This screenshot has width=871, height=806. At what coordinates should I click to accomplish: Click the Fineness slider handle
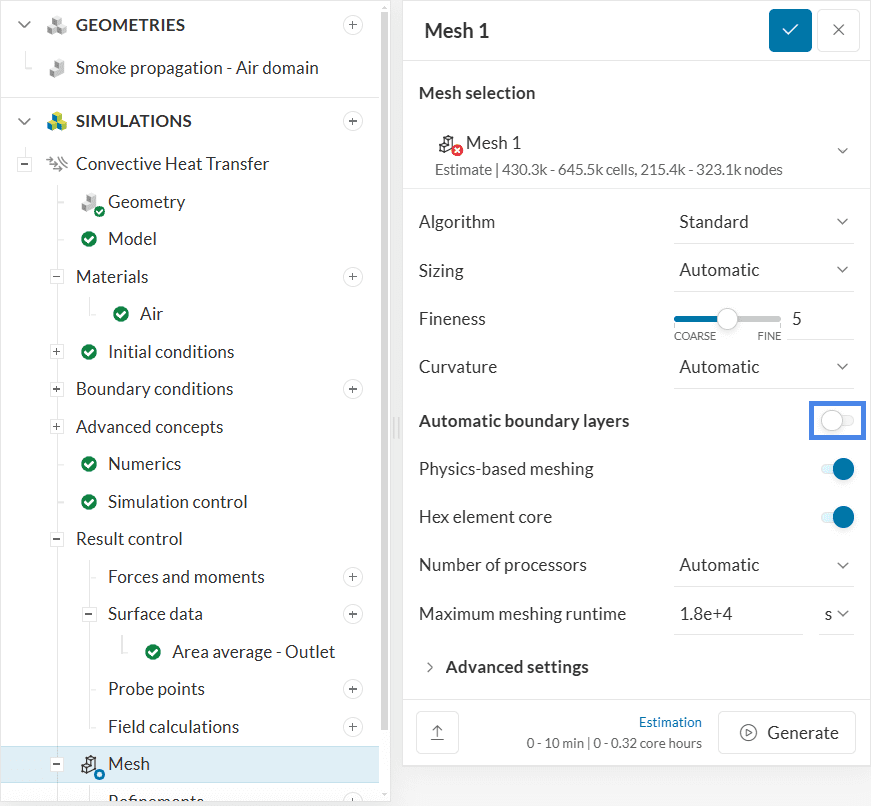[728, 319]
